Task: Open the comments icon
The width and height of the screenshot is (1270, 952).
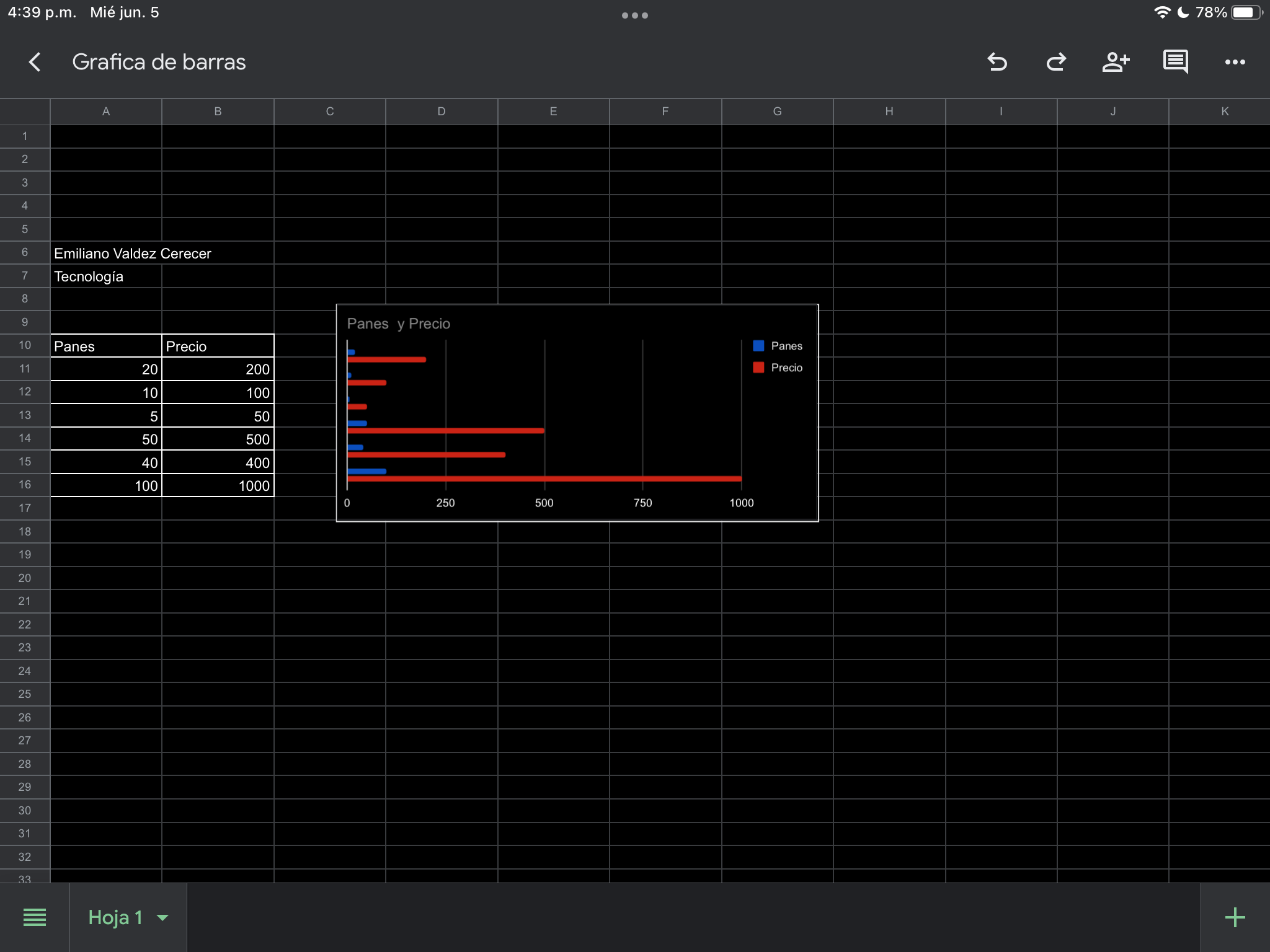Action: click(1175, 62)
